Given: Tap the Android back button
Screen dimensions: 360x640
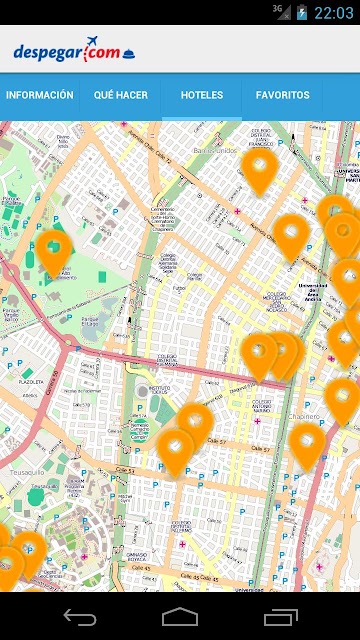Looking at the screenshot, I should pyautogui.click(x=80, y=617).
